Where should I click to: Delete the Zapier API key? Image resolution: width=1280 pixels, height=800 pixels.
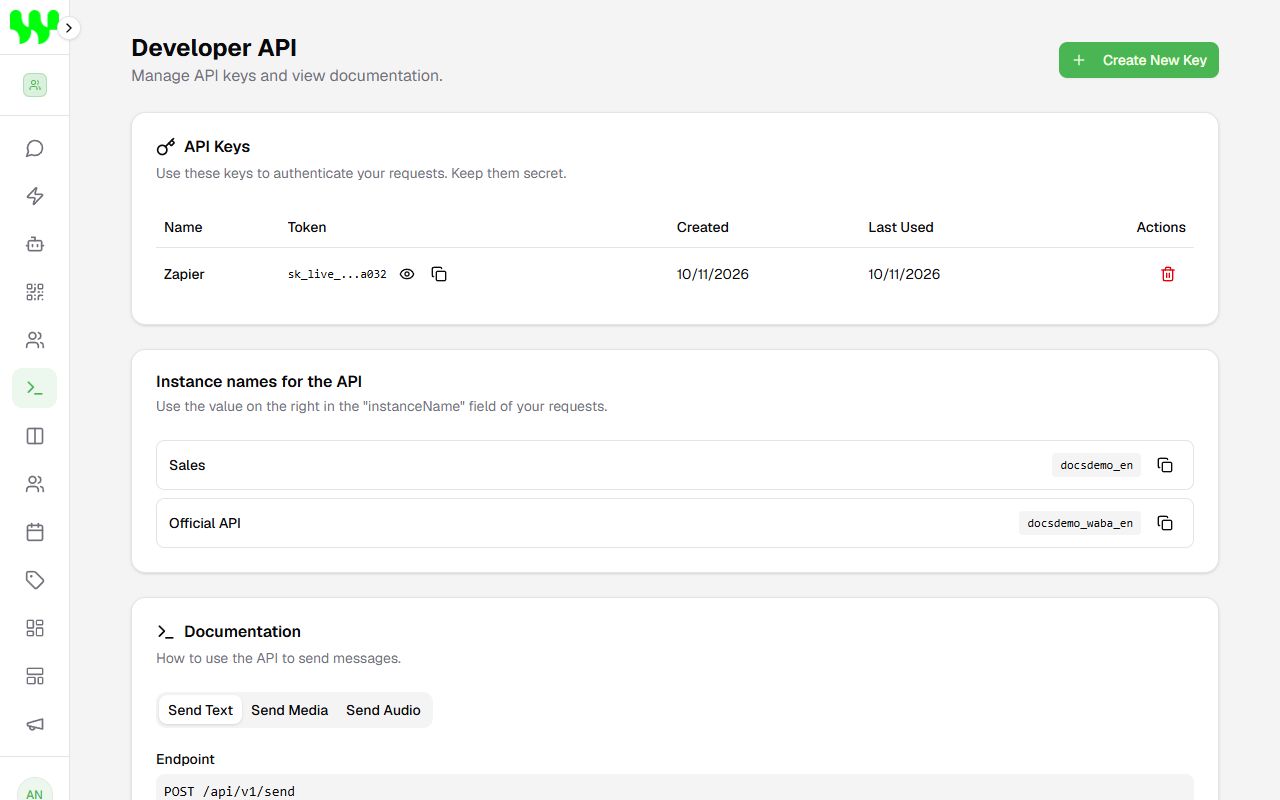(1167, 274)
